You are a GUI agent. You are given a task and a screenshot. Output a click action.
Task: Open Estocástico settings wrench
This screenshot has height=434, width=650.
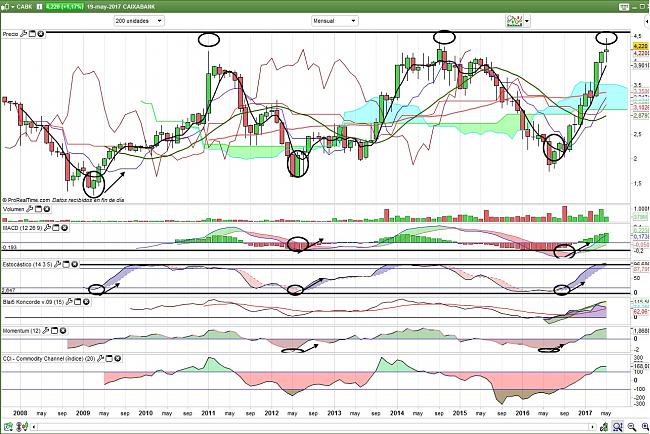pyautogui.click(x=57, y=264)
